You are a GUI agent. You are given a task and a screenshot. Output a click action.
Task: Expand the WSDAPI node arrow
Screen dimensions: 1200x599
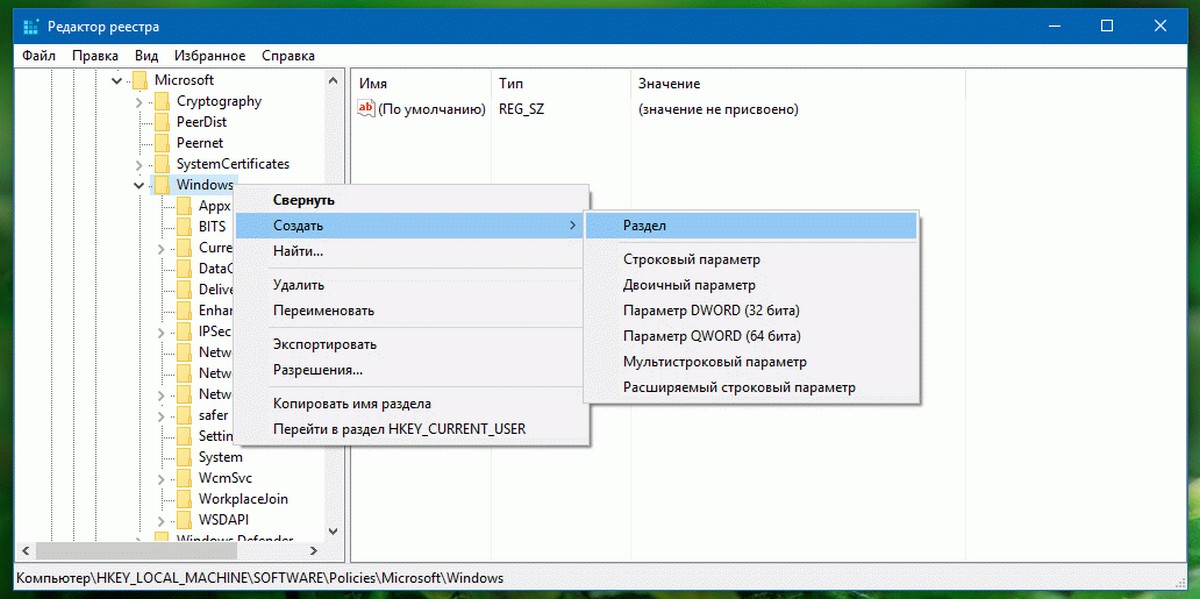tap(161, 520)
